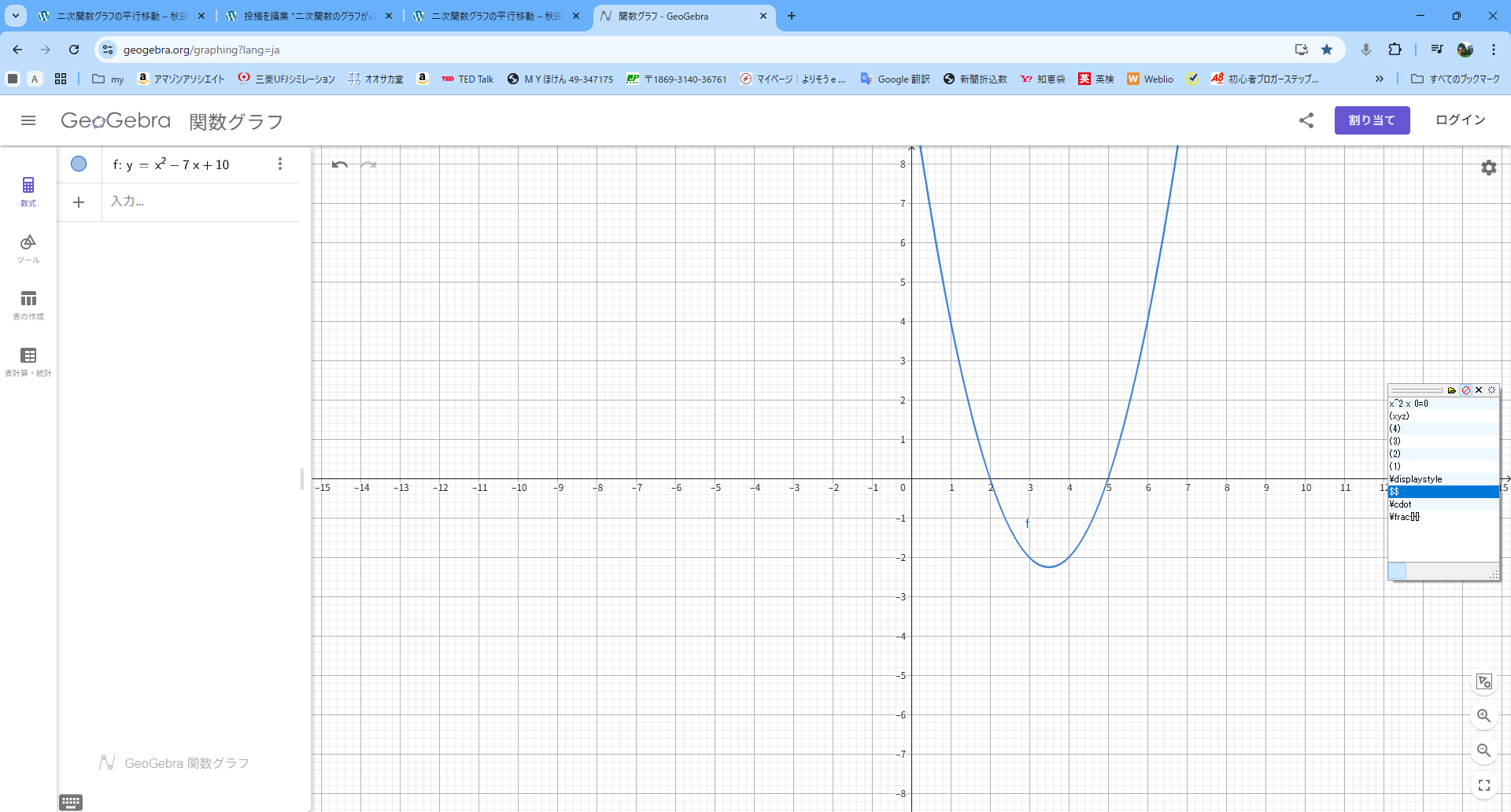Expand the hidden bookmarks overflow chevron
This screenshot has width=1511, height=812.
(1379, 79)
